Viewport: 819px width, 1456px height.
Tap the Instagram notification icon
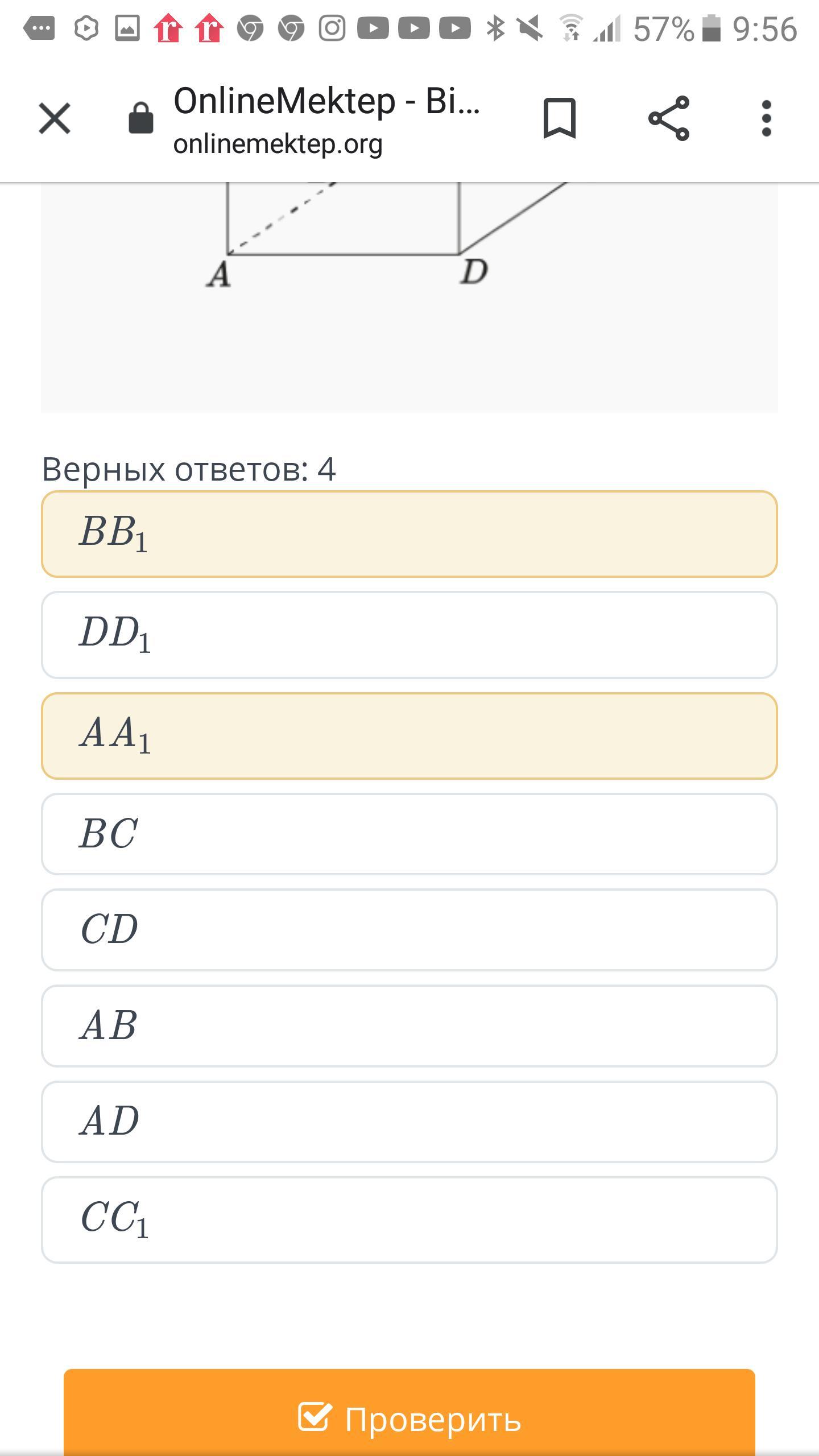coord(332,28)
